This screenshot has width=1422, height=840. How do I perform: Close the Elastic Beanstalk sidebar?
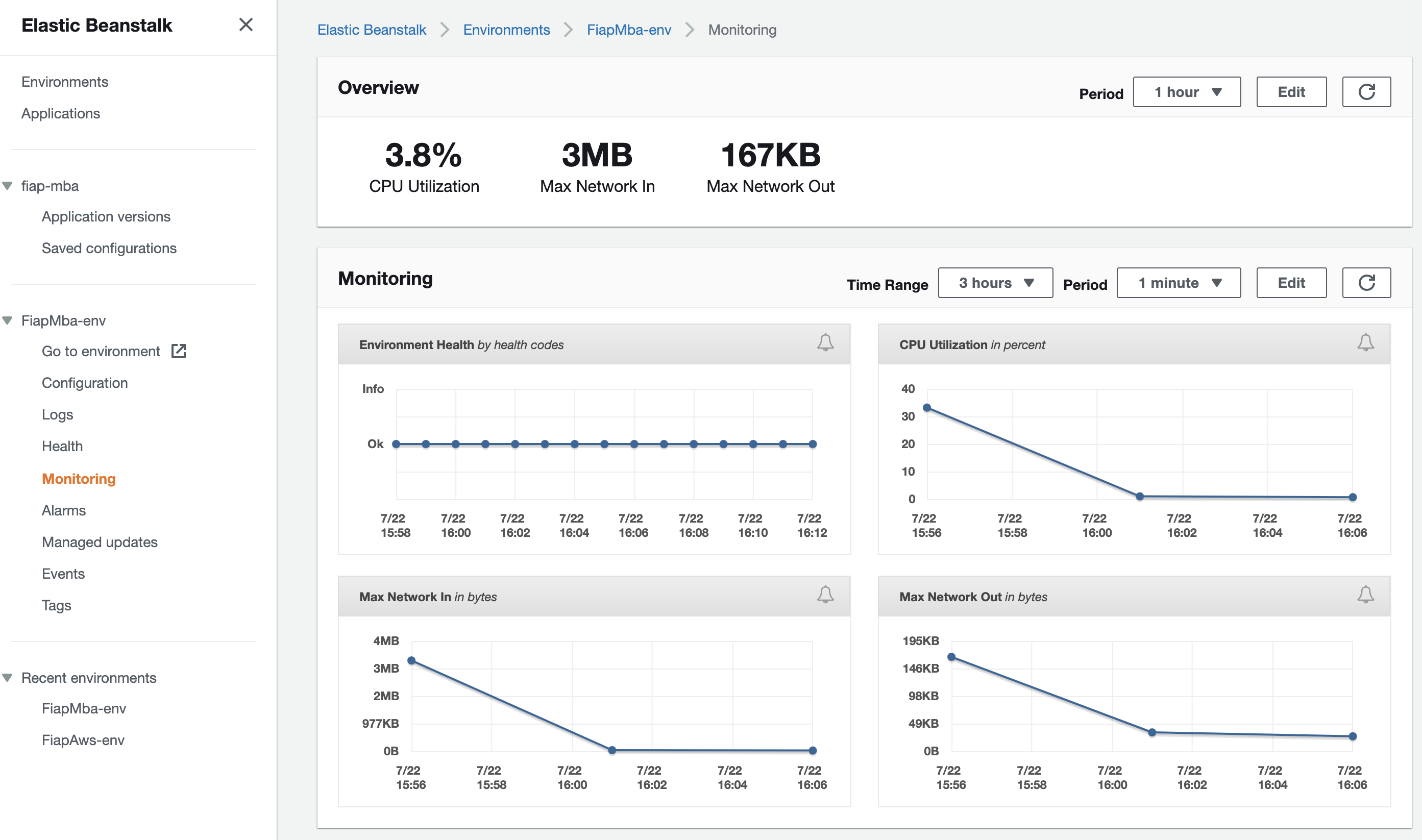pos(246,24)
